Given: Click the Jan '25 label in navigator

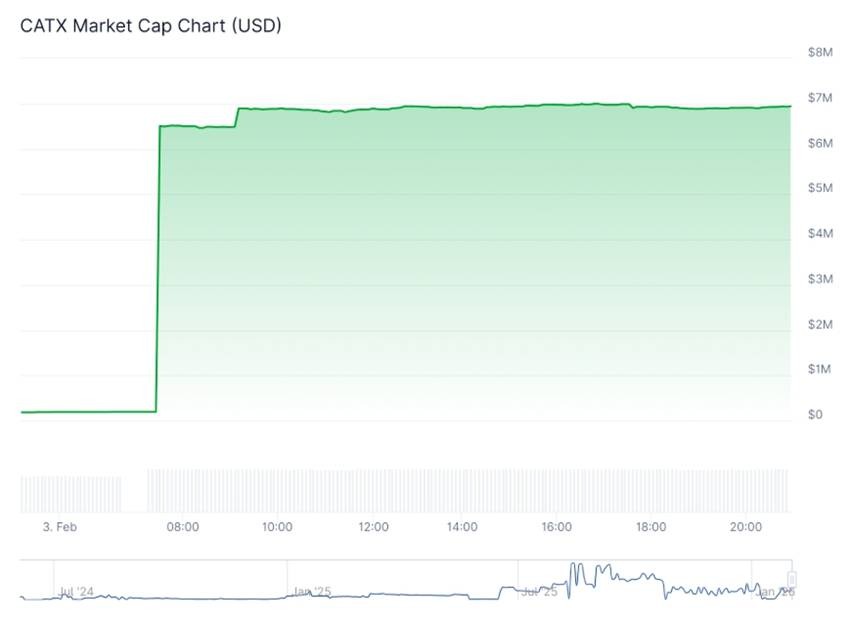Looking at the screenshot, I should tap(312, 592).
